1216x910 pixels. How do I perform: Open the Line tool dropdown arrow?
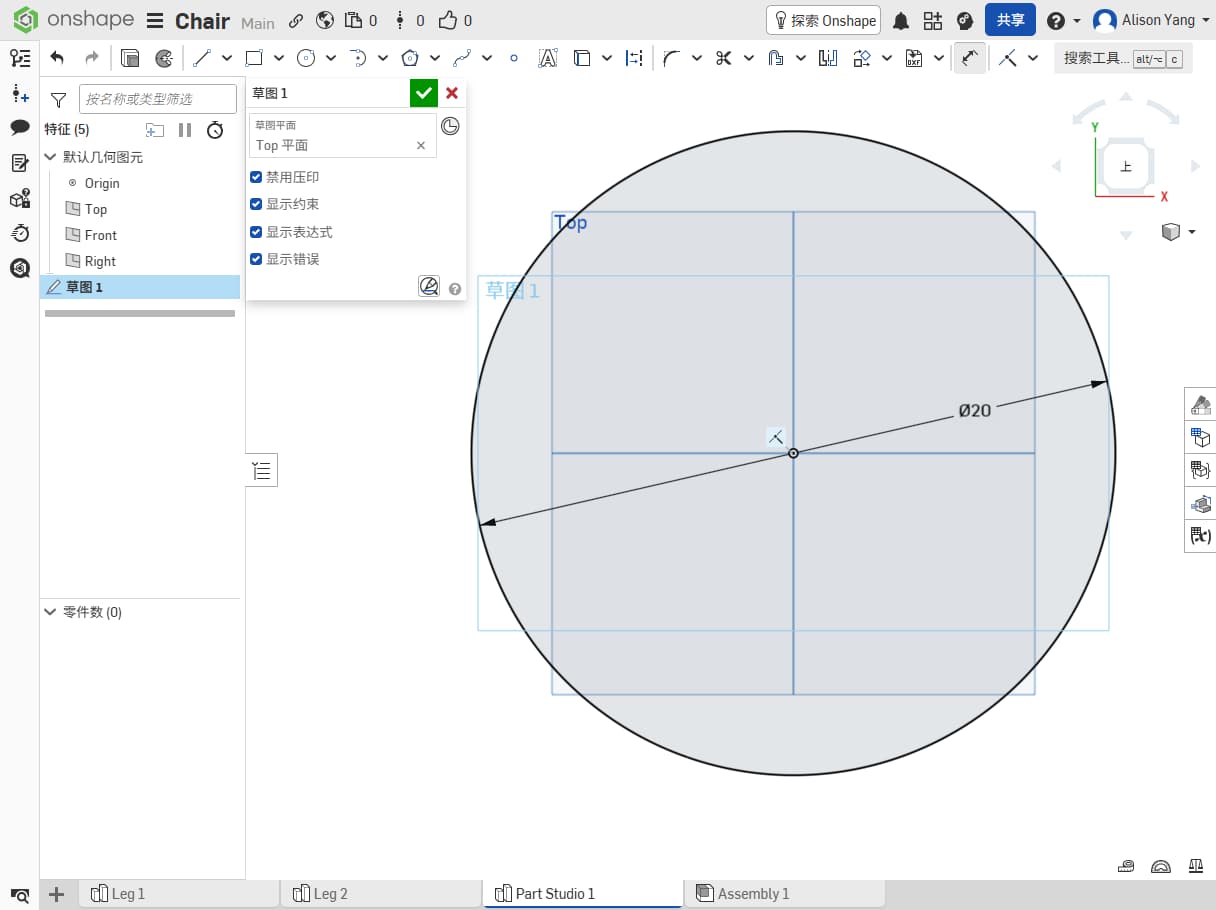pos(227,58)
